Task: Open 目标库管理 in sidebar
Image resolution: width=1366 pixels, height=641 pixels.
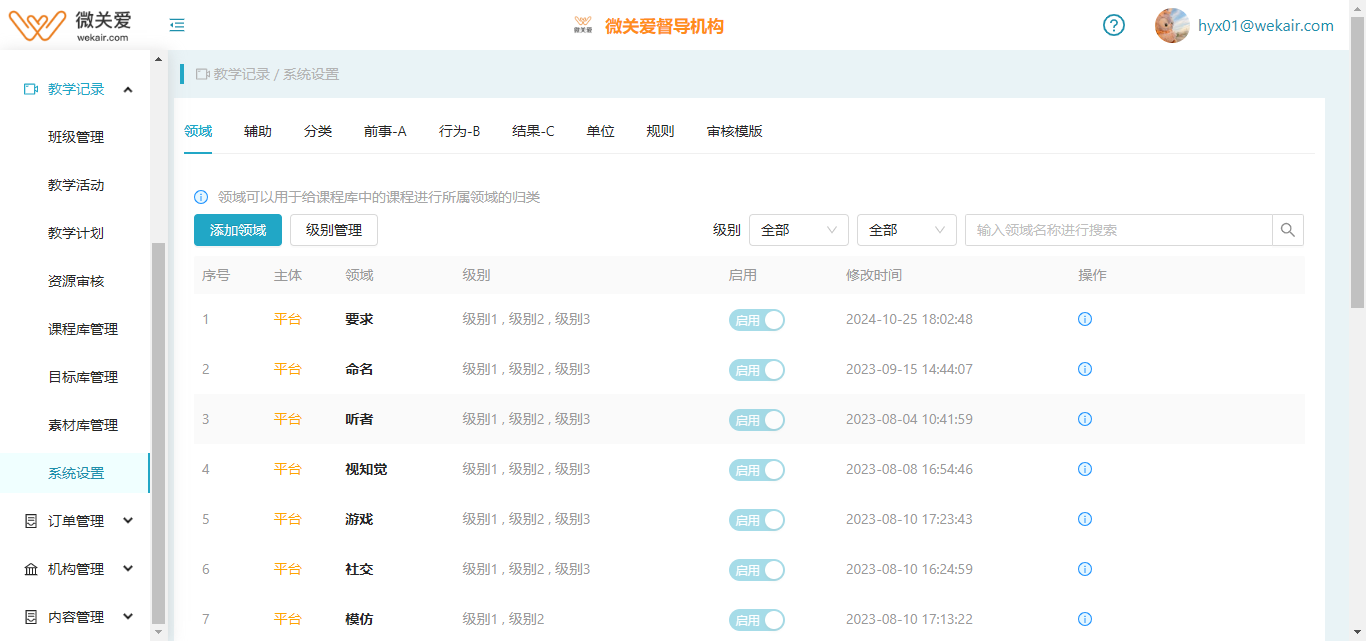Action: tap(83, 377)
